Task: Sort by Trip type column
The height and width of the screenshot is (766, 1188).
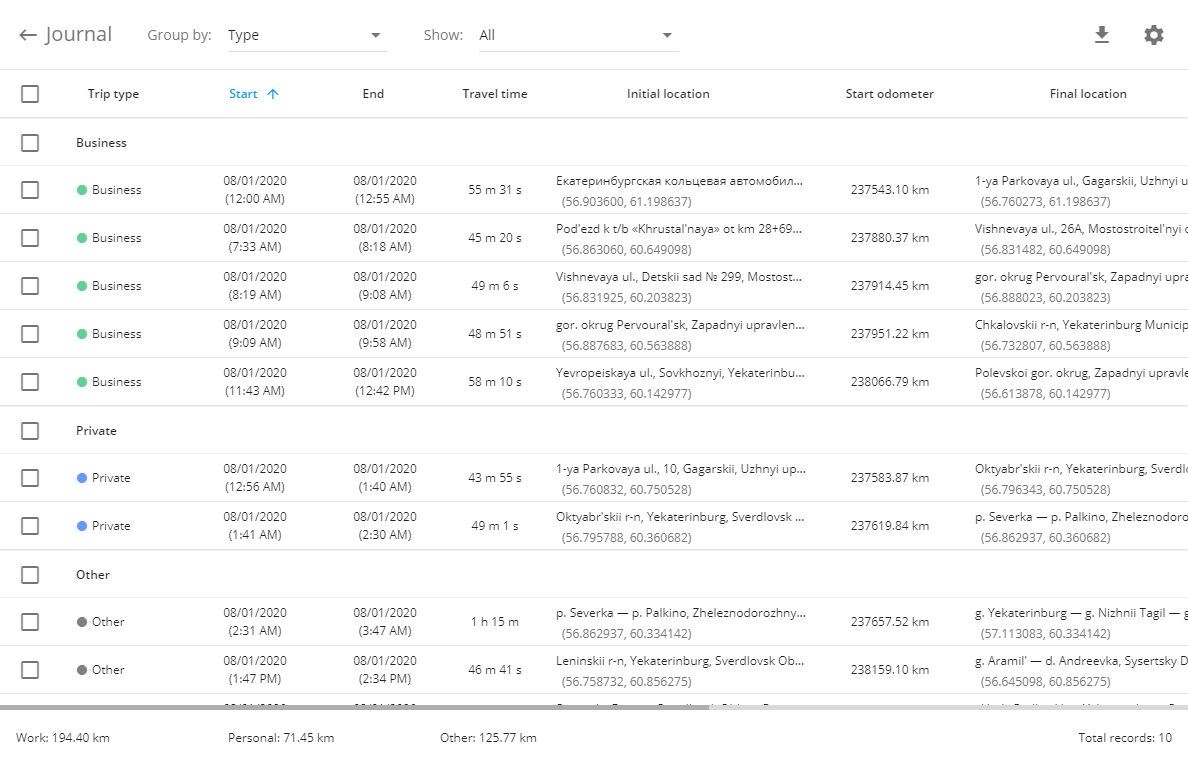Action: click(x=113, y=94)
